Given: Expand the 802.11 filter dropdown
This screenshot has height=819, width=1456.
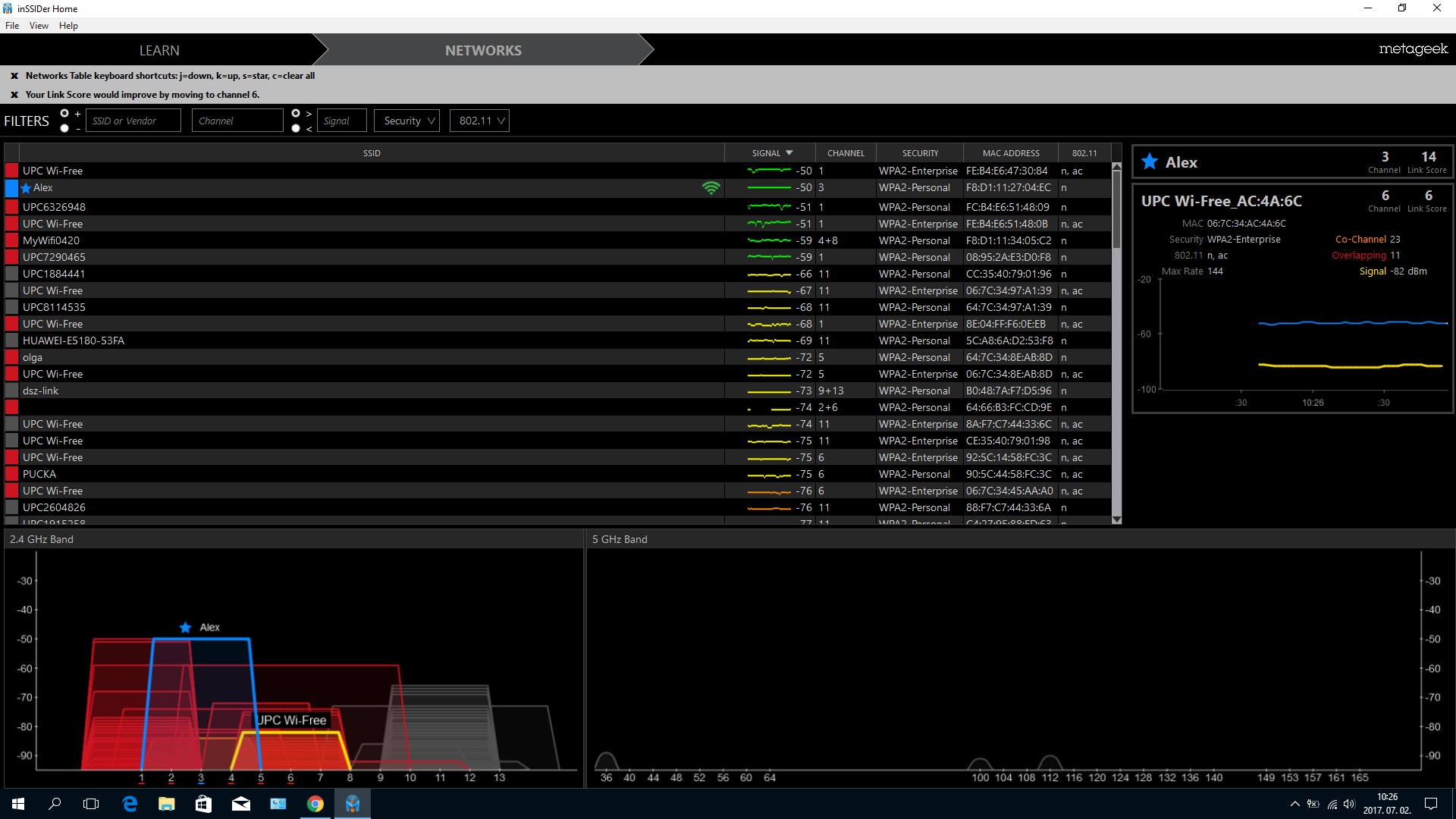Looking at the screenshot, I should (x=479, y=121).
